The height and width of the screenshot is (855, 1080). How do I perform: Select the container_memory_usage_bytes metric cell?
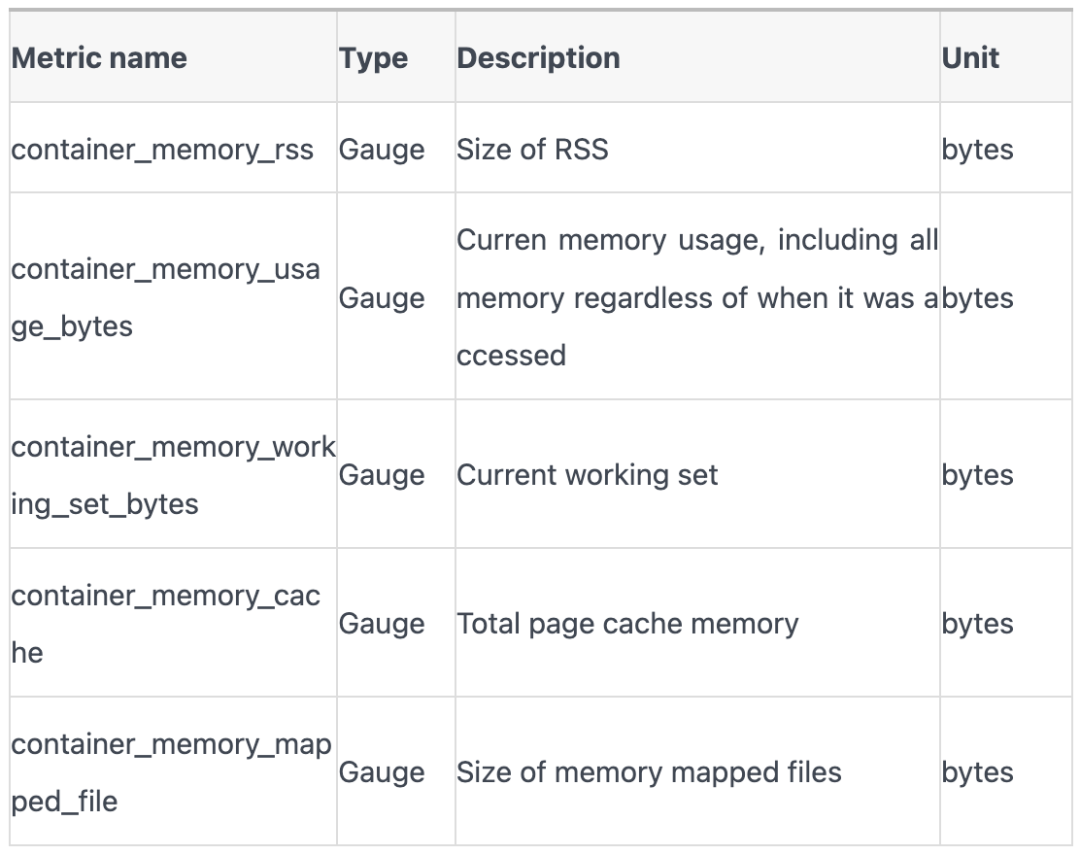click(165, 298)
